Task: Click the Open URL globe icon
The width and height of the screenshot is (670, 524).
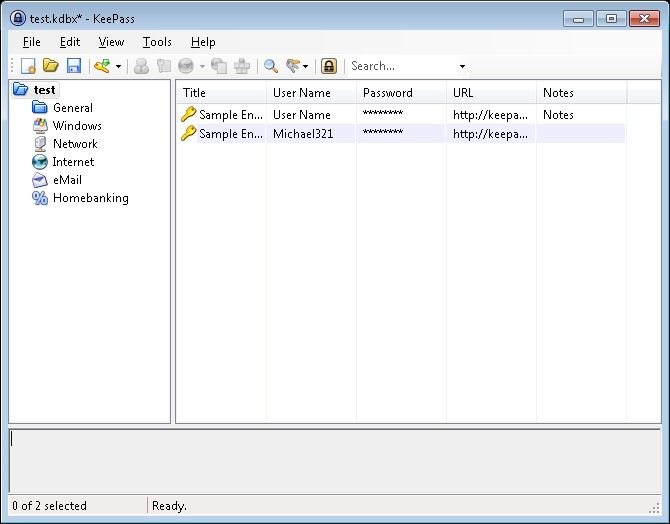Action: point(186,66)
